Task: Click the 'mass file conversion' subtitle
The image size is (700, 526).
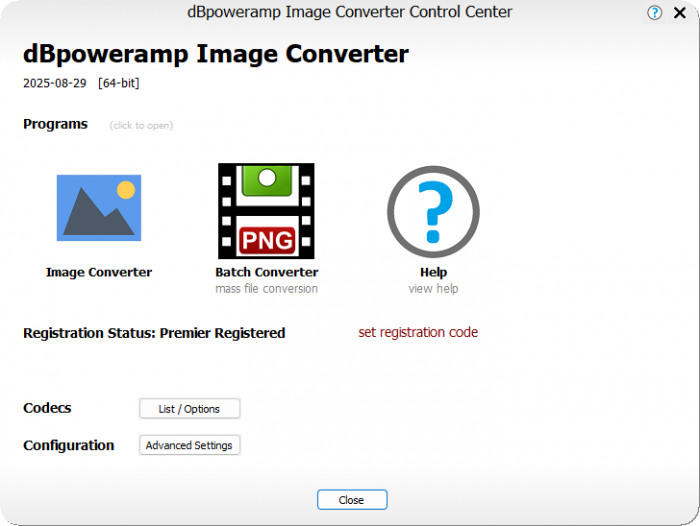Action: [266, 289]
